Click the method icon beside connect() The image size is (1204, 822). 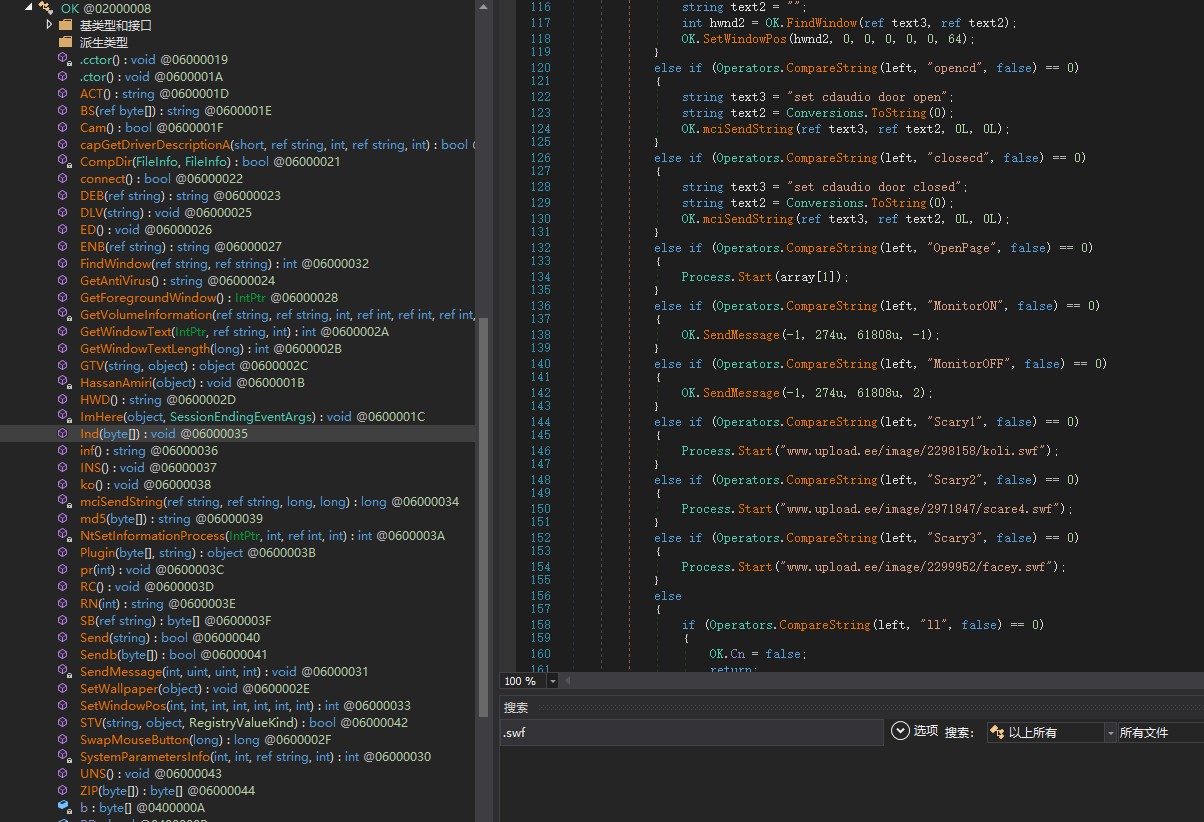click(64, 178)
